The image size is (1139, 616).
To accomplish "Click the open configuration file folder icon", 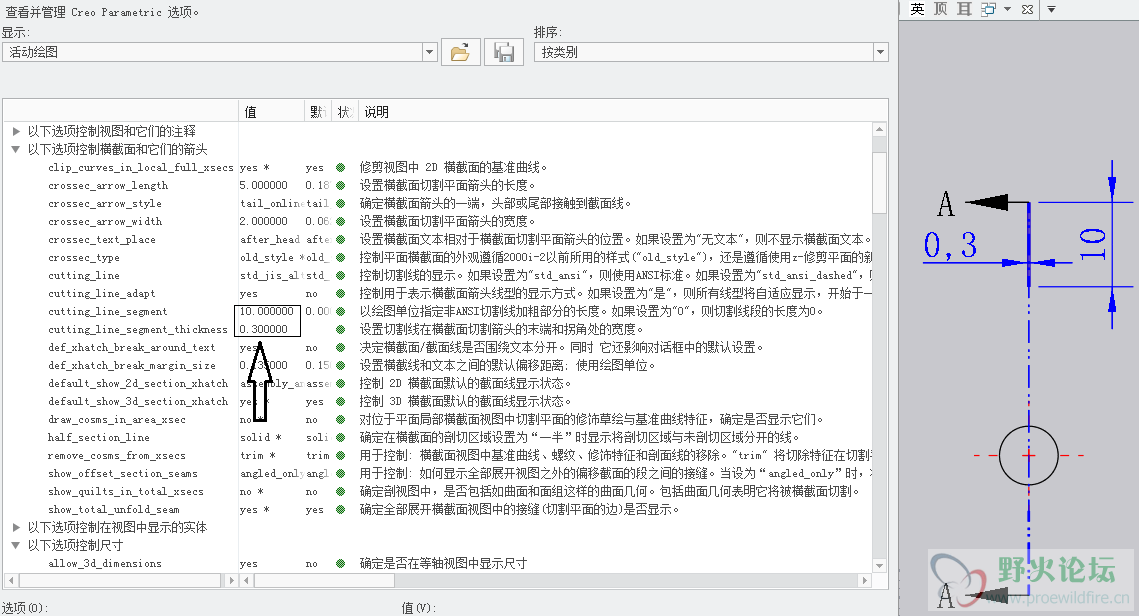I will click(461, 52).
